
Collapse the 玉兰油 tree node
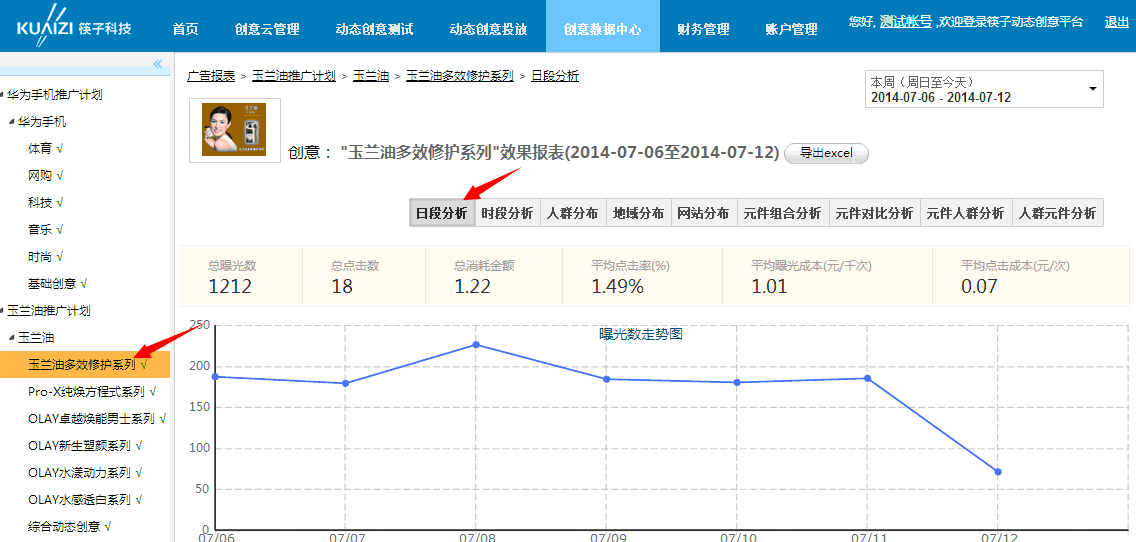(x=13, y=338)
